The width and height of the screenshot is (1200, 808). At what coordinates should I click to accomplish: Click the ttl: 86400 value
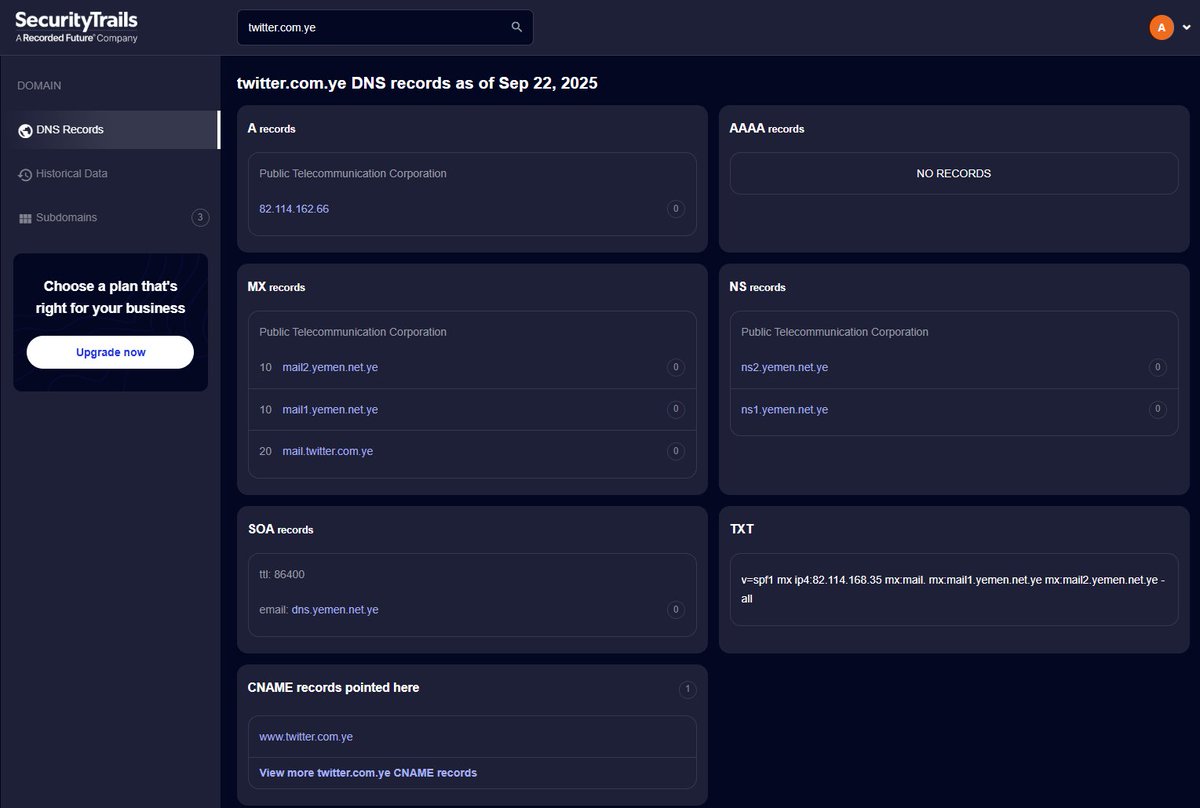(282, 575)
